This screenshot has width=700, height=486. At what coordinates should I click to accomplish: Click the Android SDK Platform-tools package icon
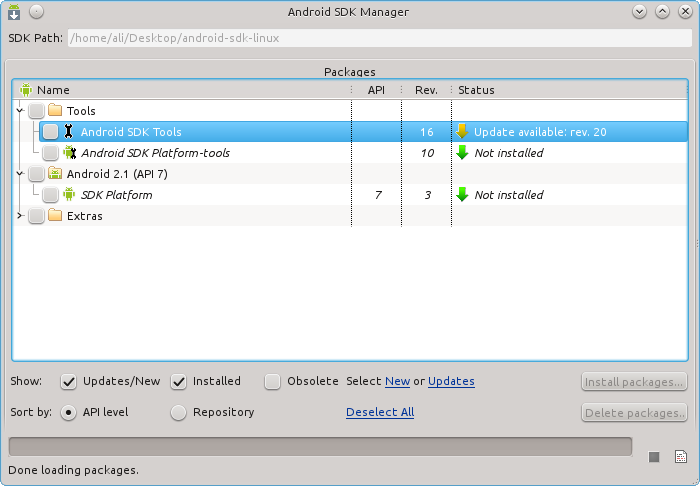click(69, 153)
